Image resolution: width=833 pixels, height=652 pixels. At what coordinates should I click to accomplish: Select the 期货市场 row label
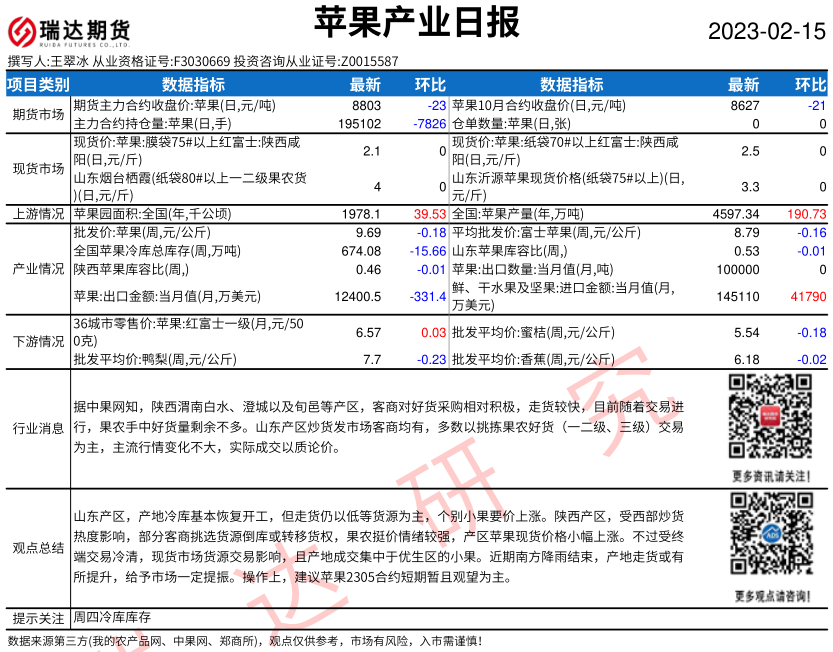(x=38, y=114)
